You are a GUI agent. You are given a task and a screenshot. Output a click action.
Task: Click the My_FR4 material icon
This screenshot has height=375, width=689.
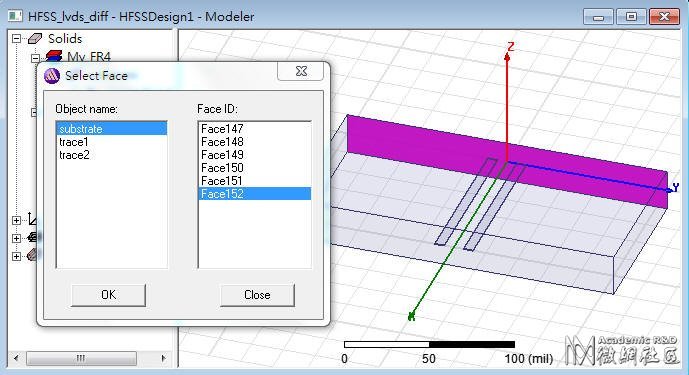tap(54, 56)
